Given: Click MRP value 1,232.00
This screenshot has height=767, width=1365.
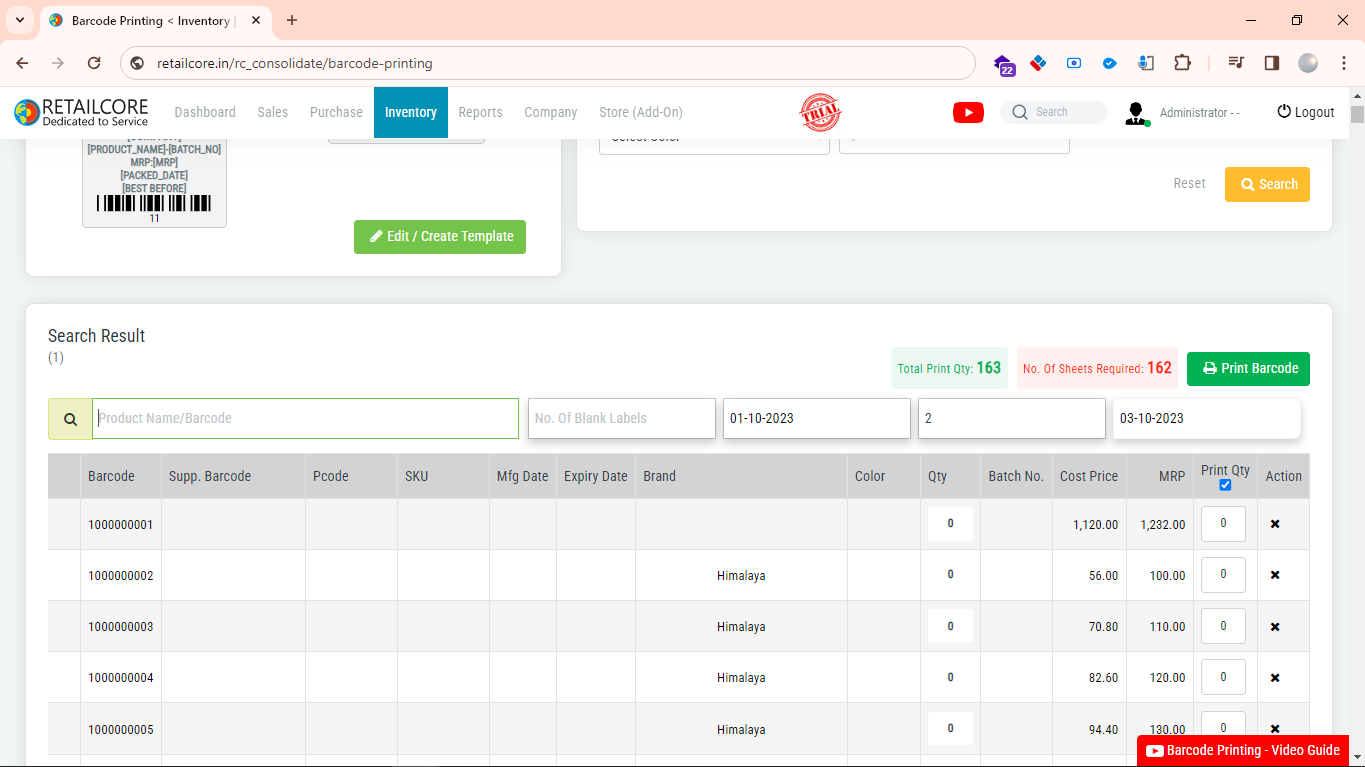Looking at the screenshot, I should 1163,524.
